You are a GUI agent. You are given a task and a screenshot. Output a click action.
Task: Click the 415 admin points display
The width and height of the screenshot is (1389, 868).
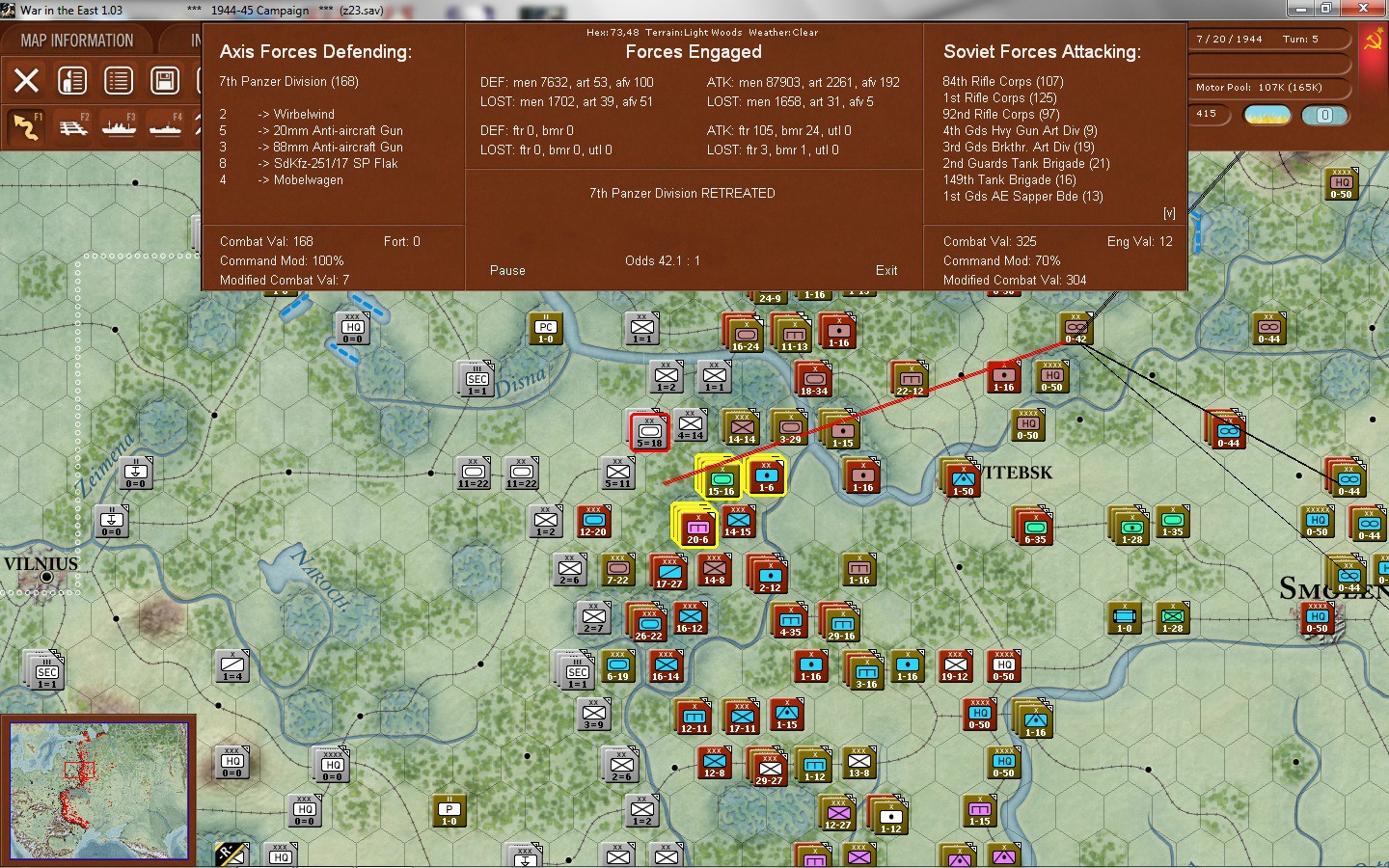point(1207,114)
